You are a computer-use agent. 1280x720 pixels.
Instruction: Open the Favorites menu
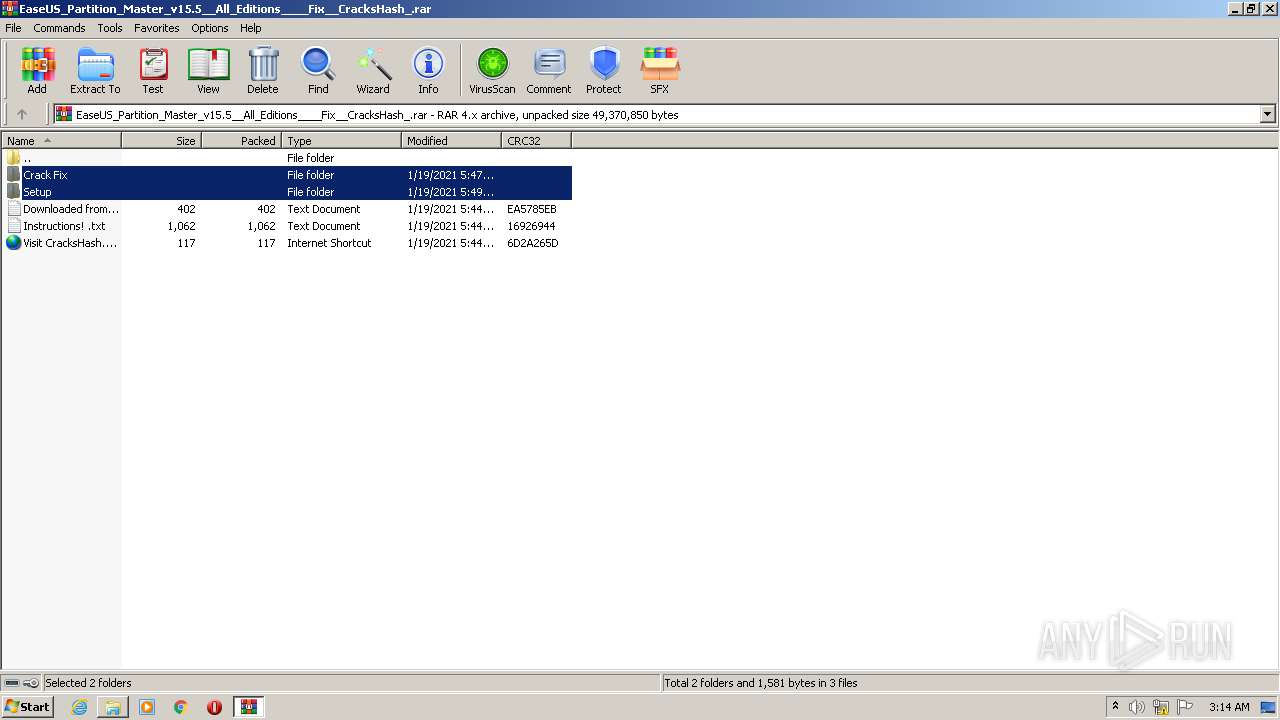click(x=157, y=28)
